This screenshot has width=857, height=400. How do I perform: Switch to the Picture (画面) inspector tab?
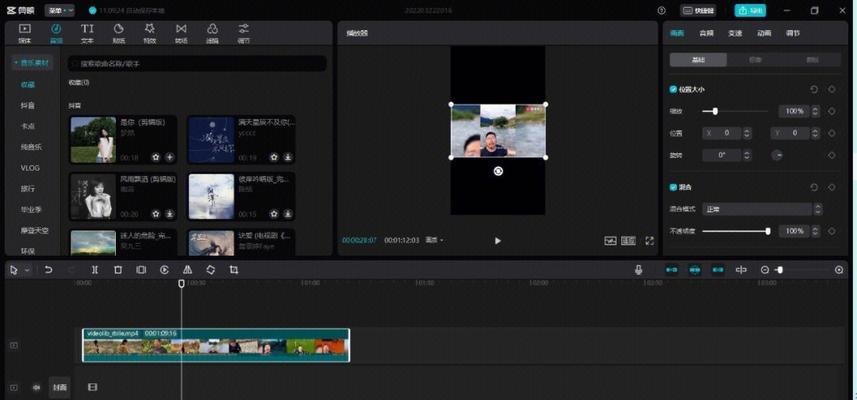click(x=677, y=33)
